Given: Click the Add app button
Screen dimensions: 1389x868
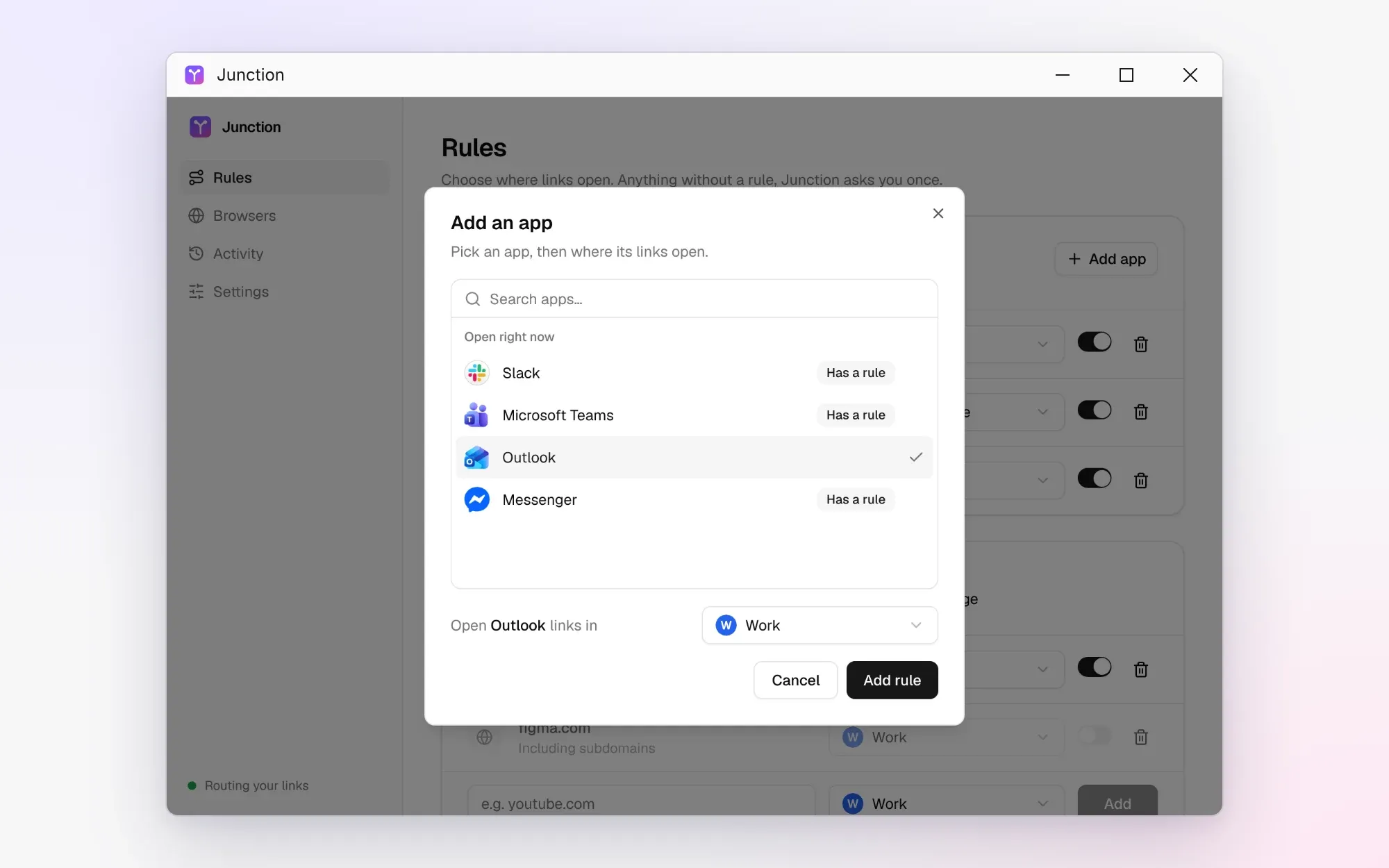Looking at the screenshot, I should [1106, 259].
